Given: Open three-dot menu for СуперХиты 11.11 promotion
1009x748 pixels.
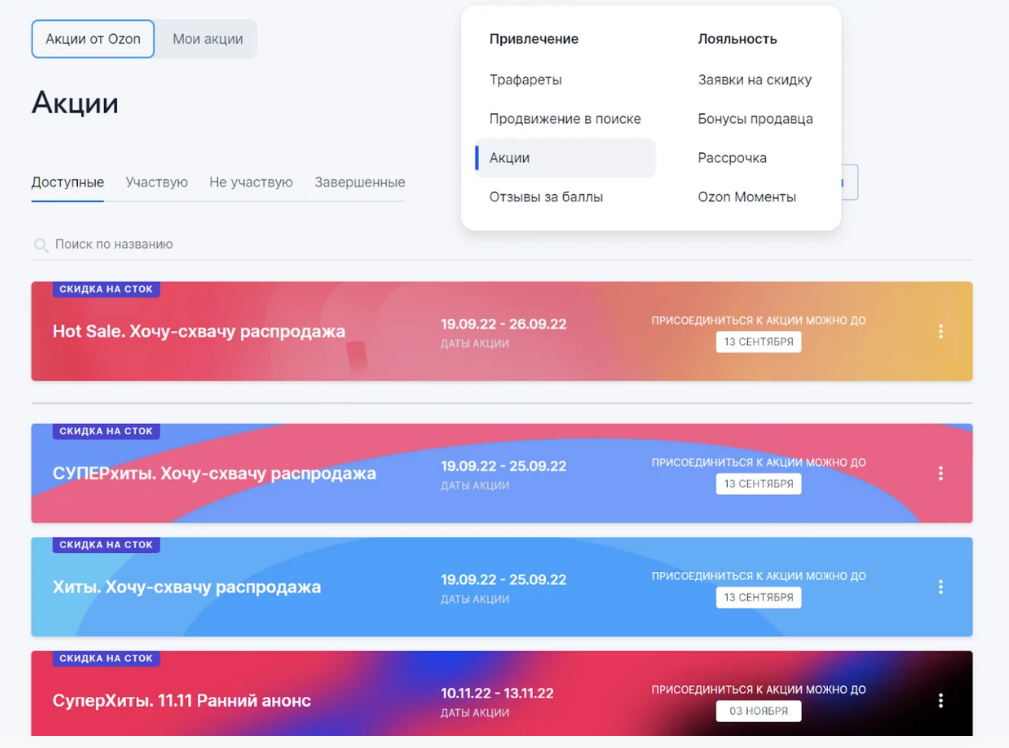Looking at the screenshot, I should click(x=940, y=701).
